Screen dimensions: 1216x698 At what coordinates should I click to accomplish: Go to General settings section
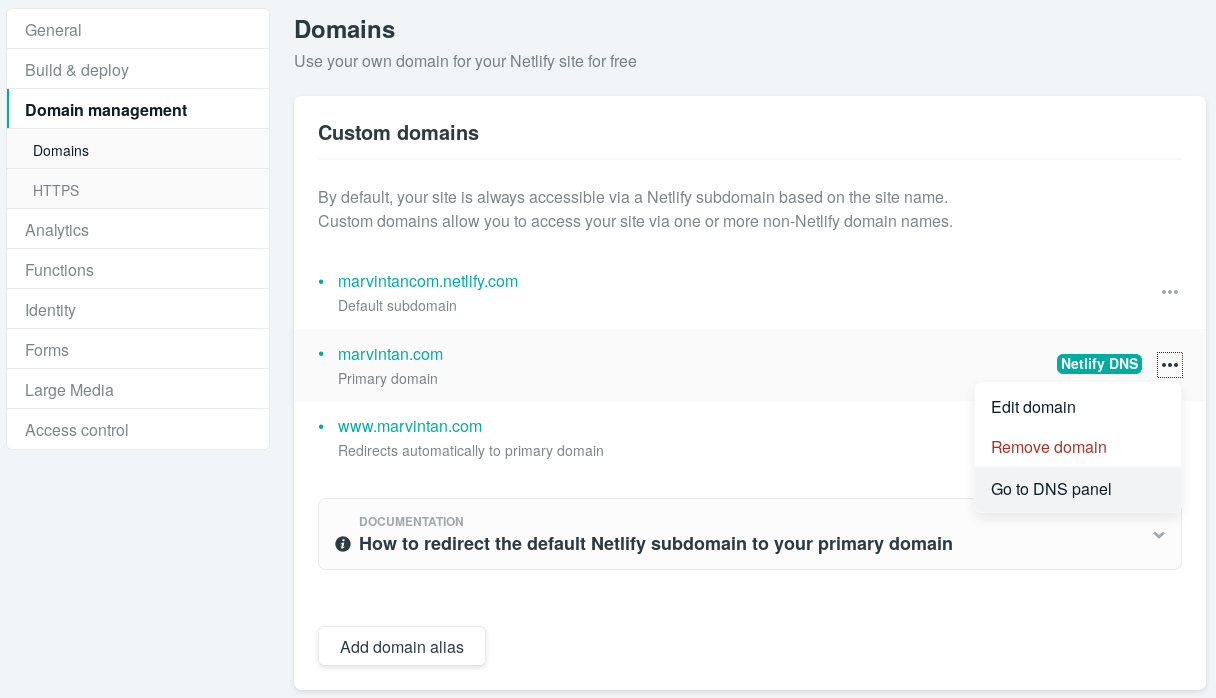point(54,30)
